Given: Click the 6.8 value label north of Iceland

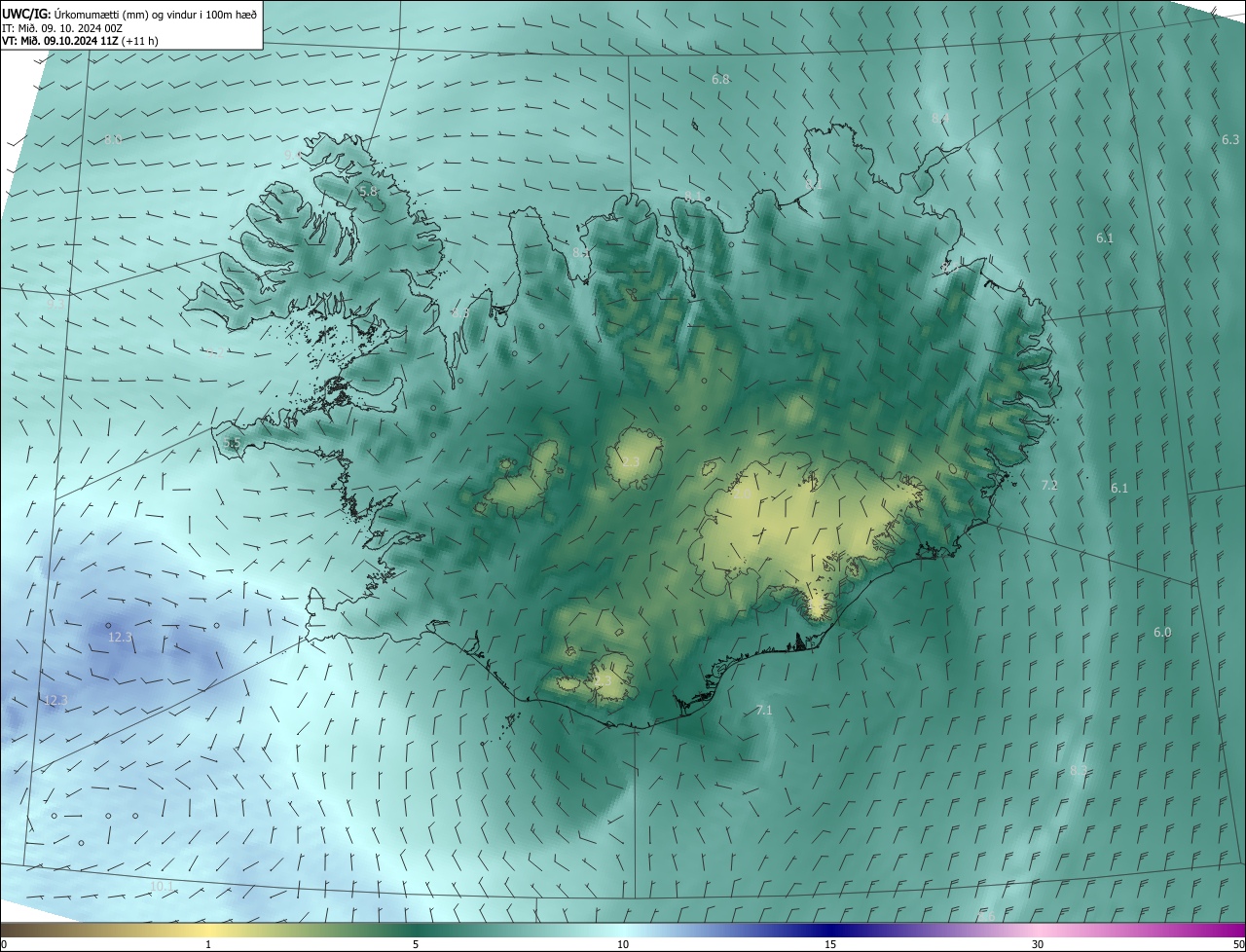Looking at the screenshot, I should click(720, 80).
